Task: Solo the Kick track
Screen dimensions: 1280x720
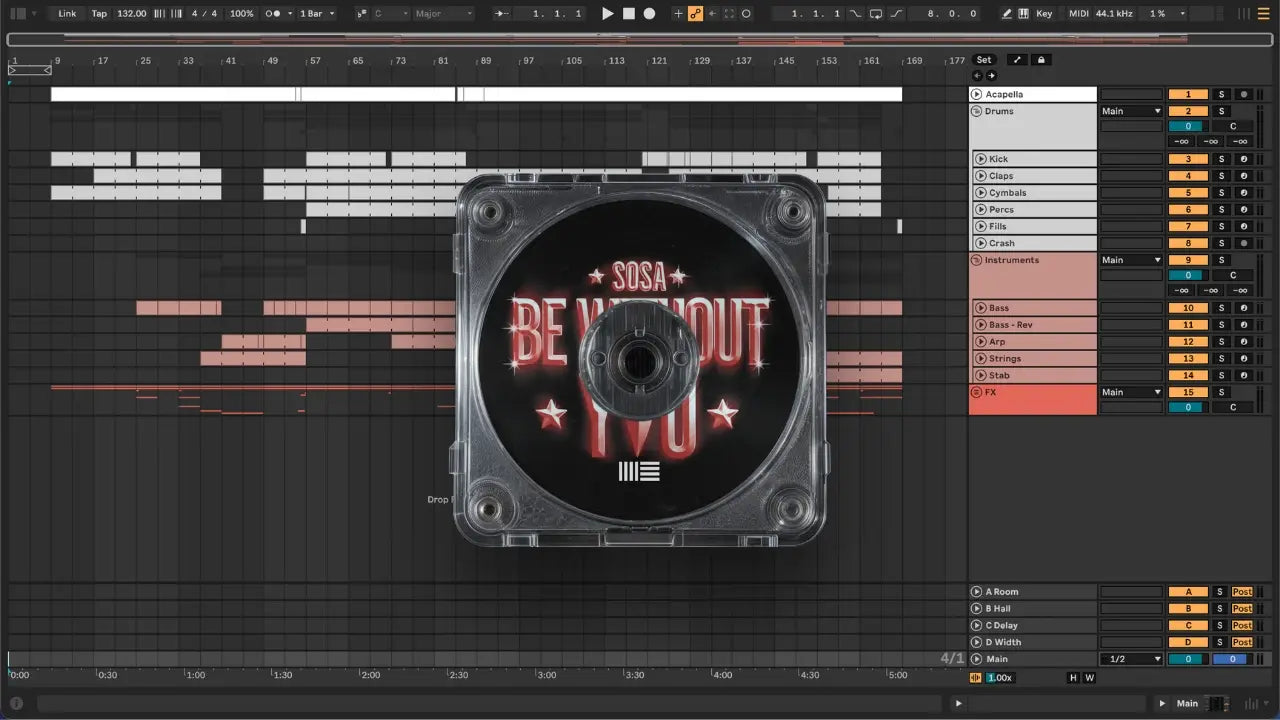Action: coord(1220,159)
